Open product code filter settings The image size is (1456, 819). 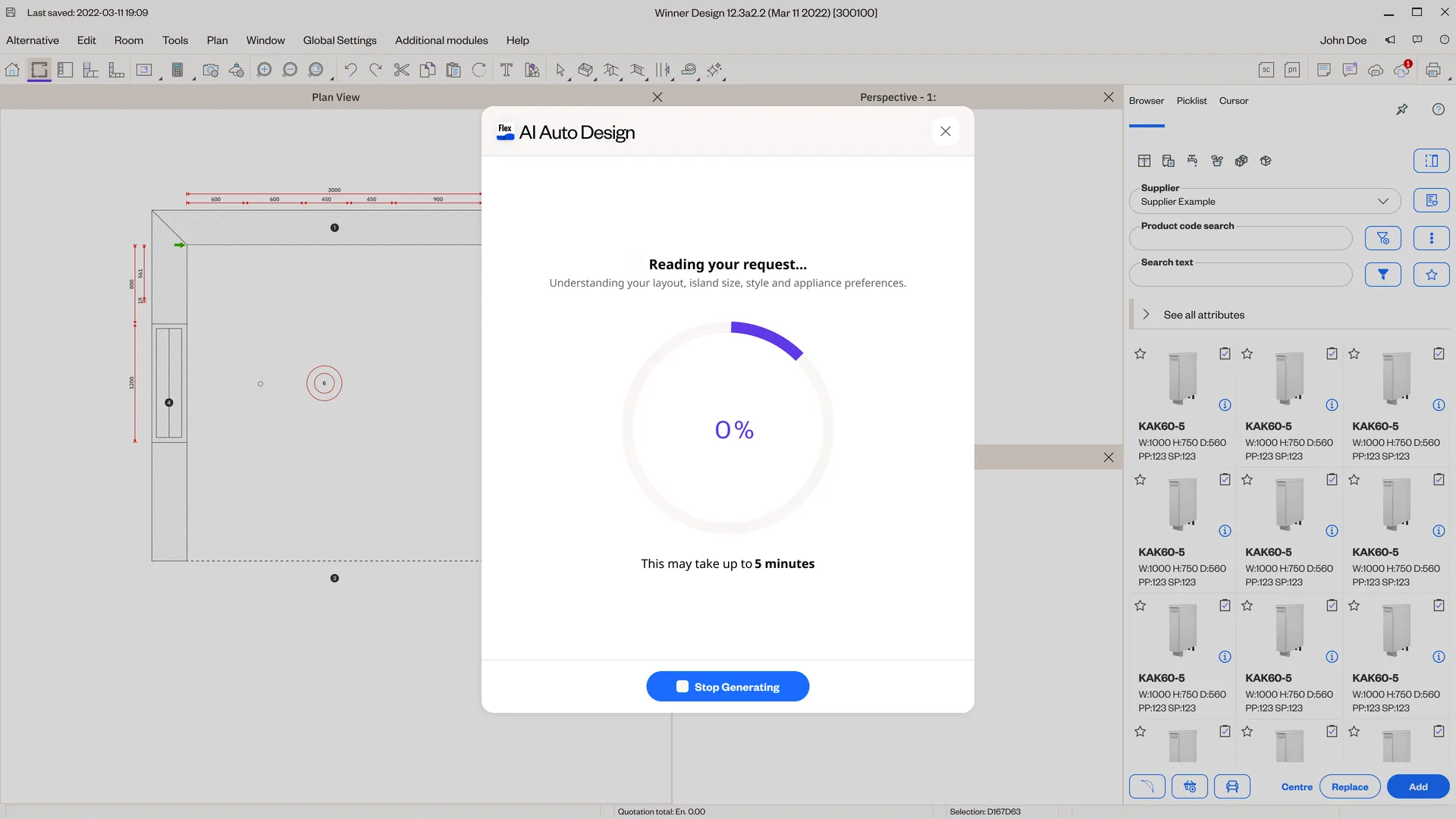[1383, 238]
